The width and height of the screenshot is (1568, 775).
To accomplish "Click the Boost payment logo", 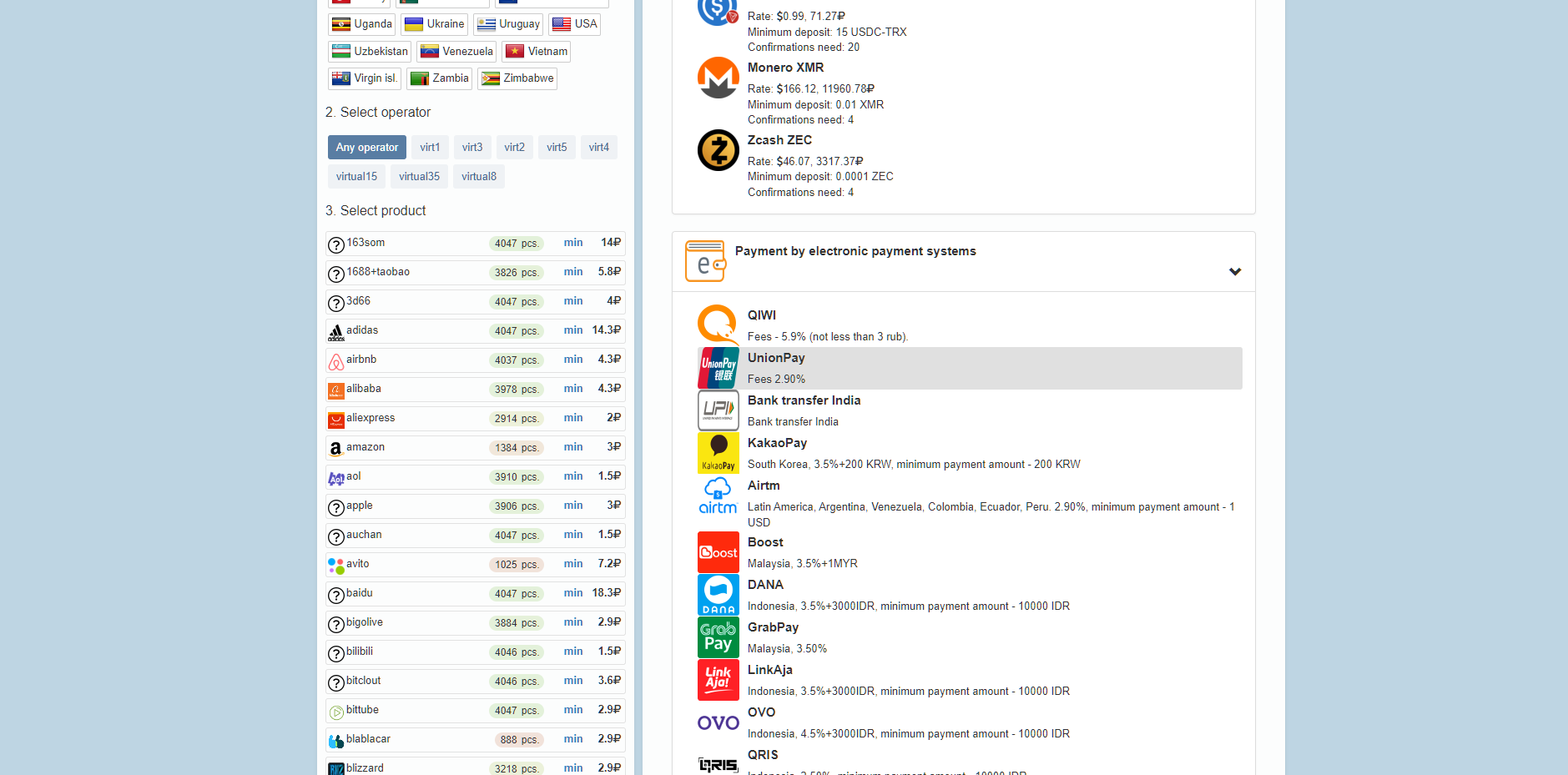I will pyautogui.click(x=718, y=552).
